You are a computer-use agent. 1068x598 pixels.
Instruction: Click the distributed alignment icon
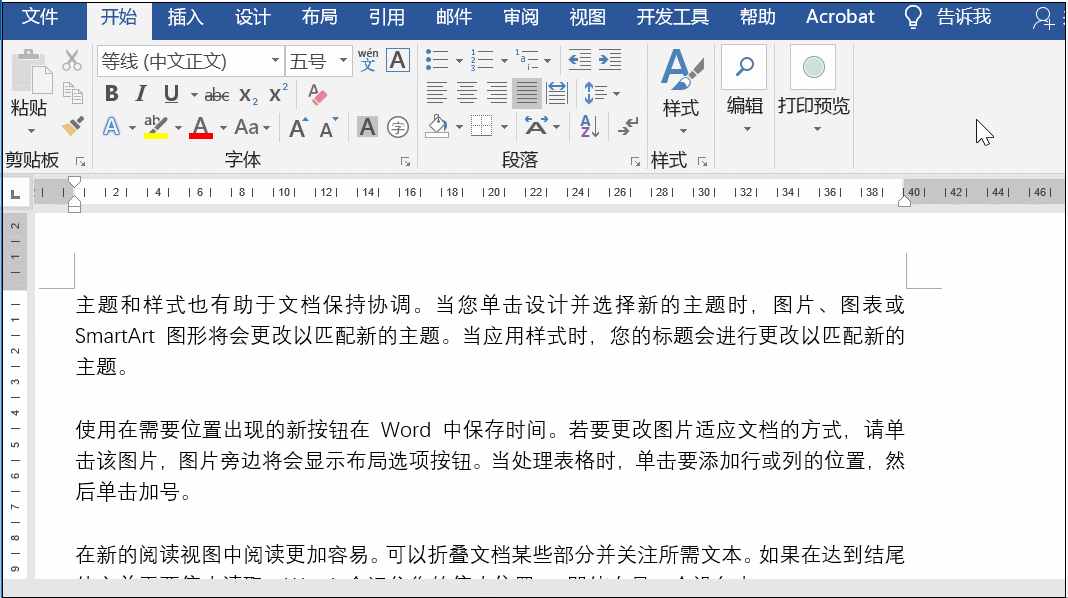coord(556,93)
